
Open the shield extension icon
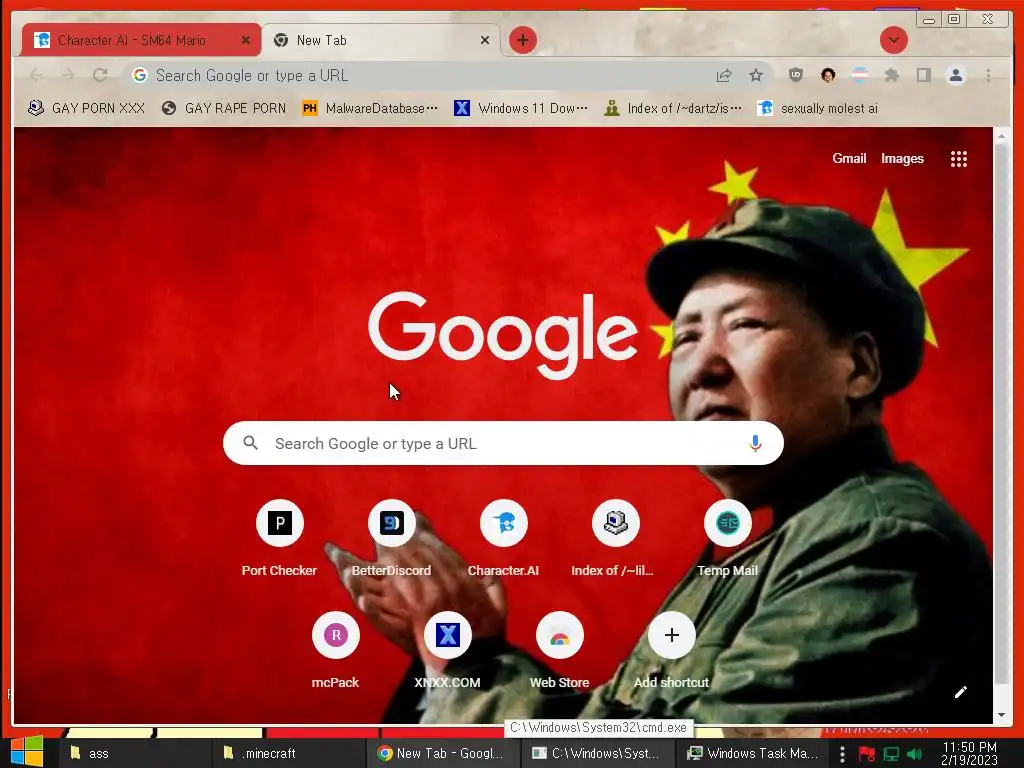tap(795, 75)
